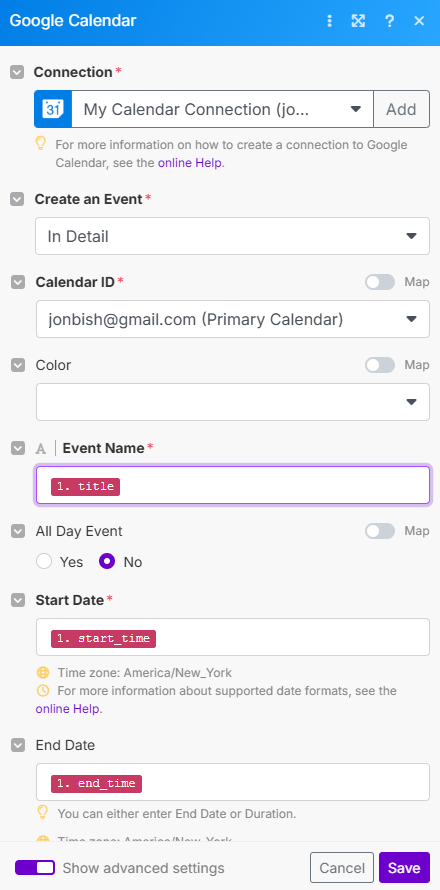
Task: Select Yes for All Day Event
Action: pyautogui.click(x=44, y=562)
